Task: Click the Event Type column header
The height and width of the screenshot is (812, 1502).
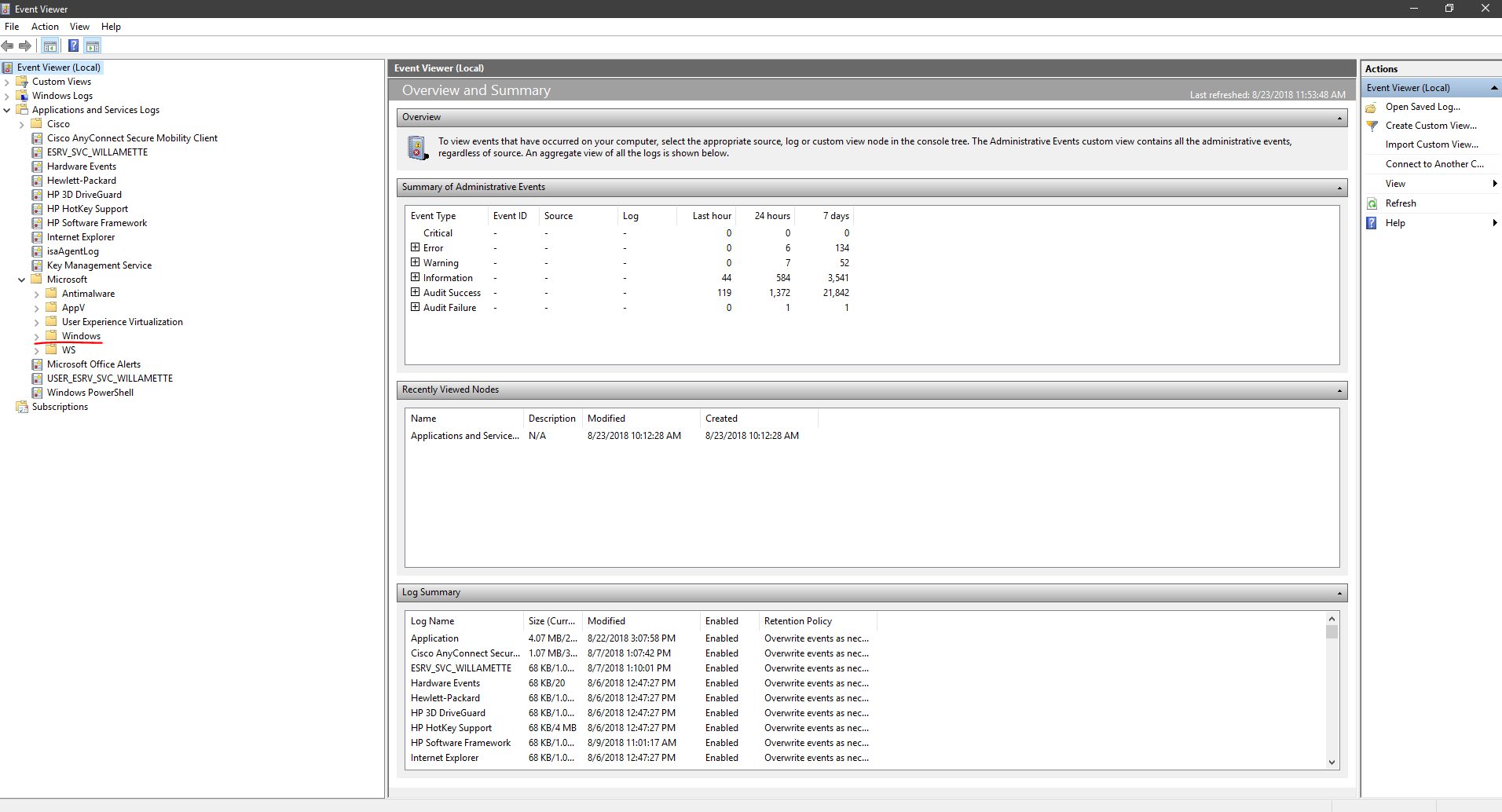Action: pyautogui.click(x=446, y=216)
